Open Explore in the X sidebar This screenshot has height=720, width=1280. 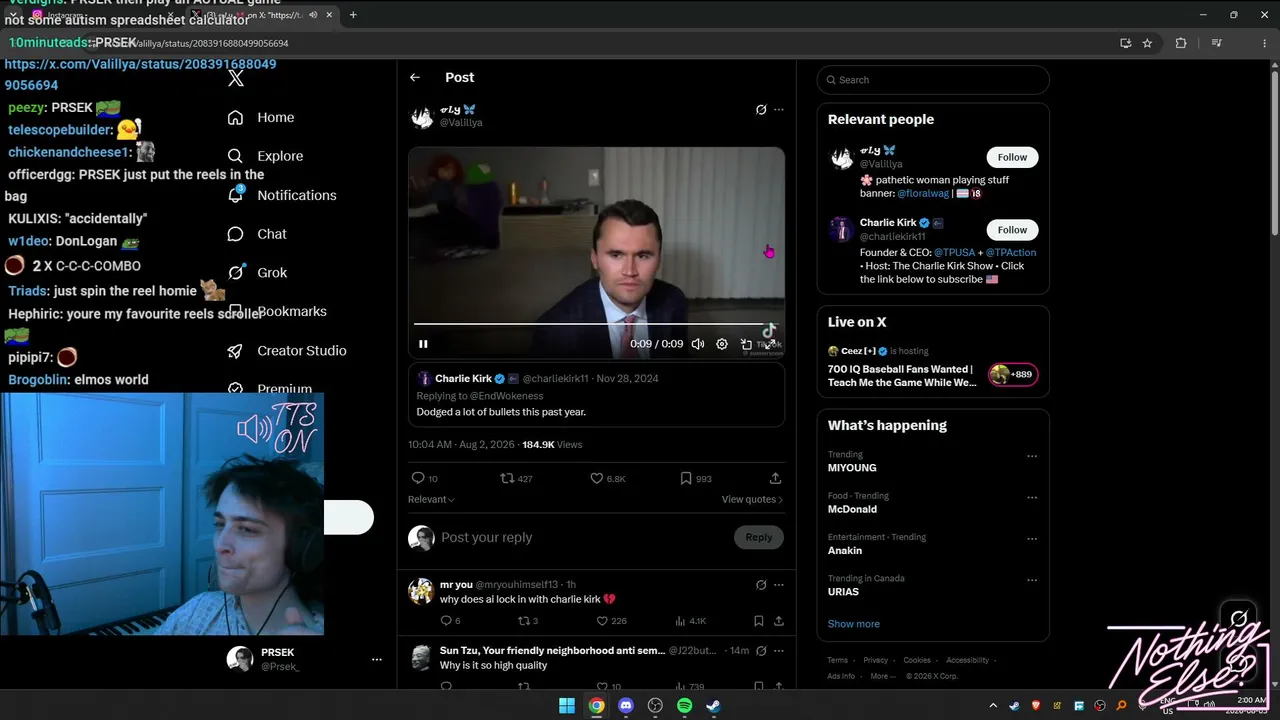point(265,156)
